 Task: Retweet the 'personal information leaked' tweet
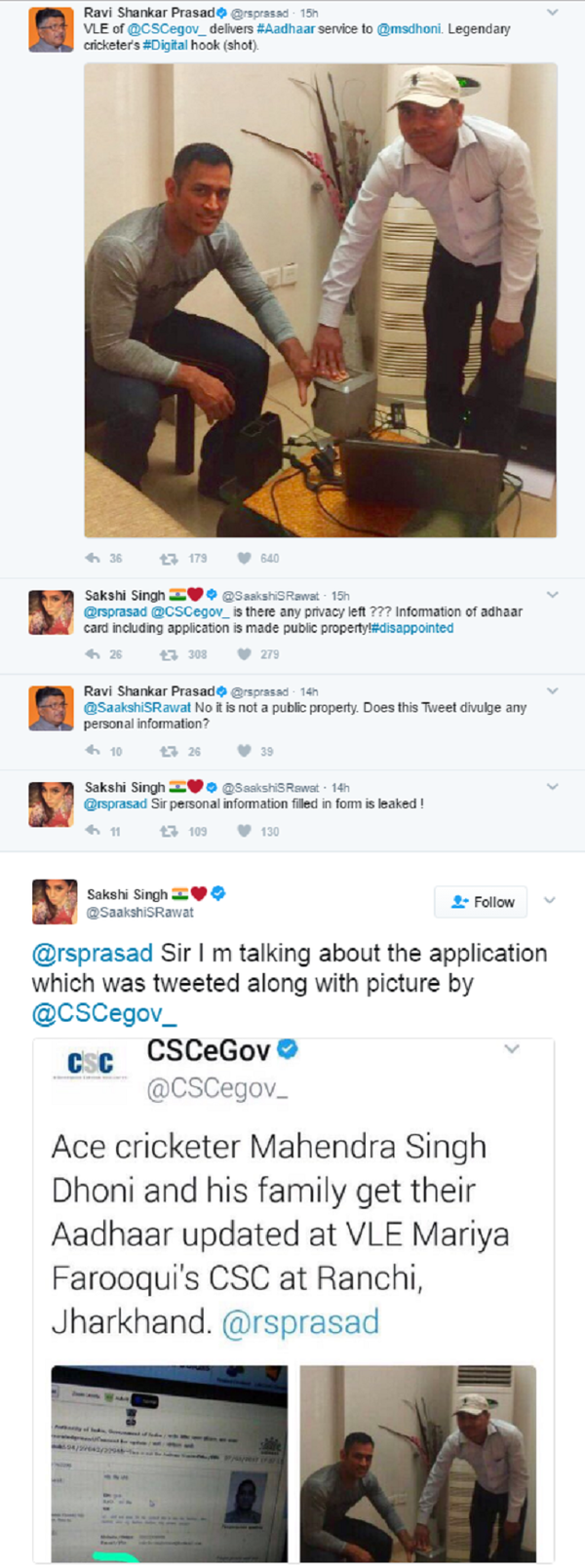168,832
